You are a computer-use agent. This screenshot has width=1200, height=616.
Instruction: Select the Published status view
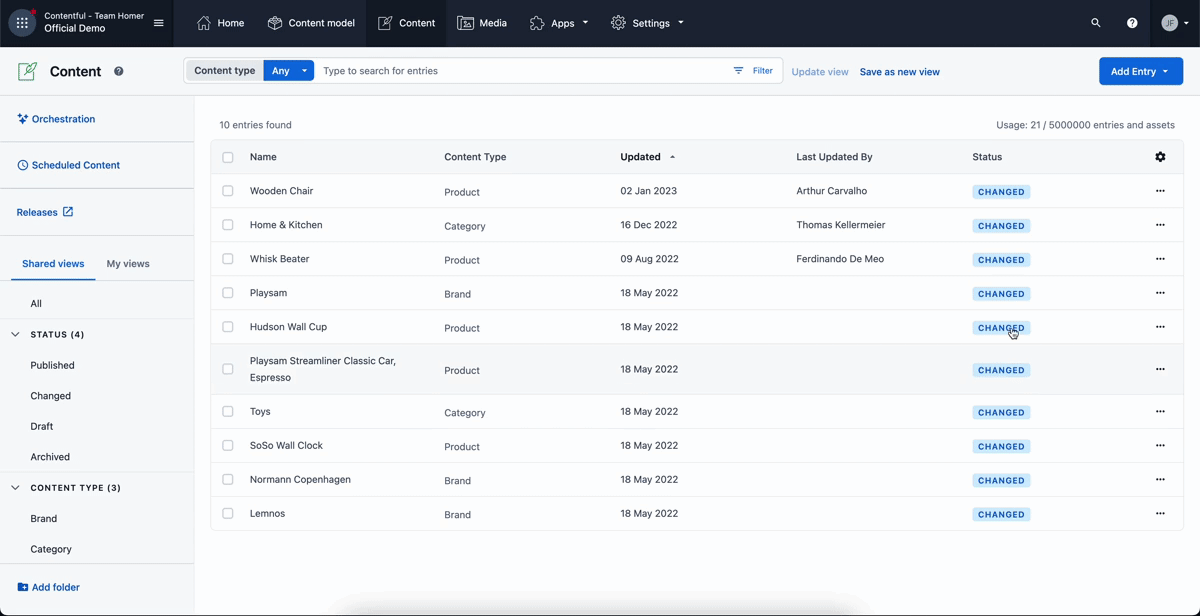coord(52,365)
